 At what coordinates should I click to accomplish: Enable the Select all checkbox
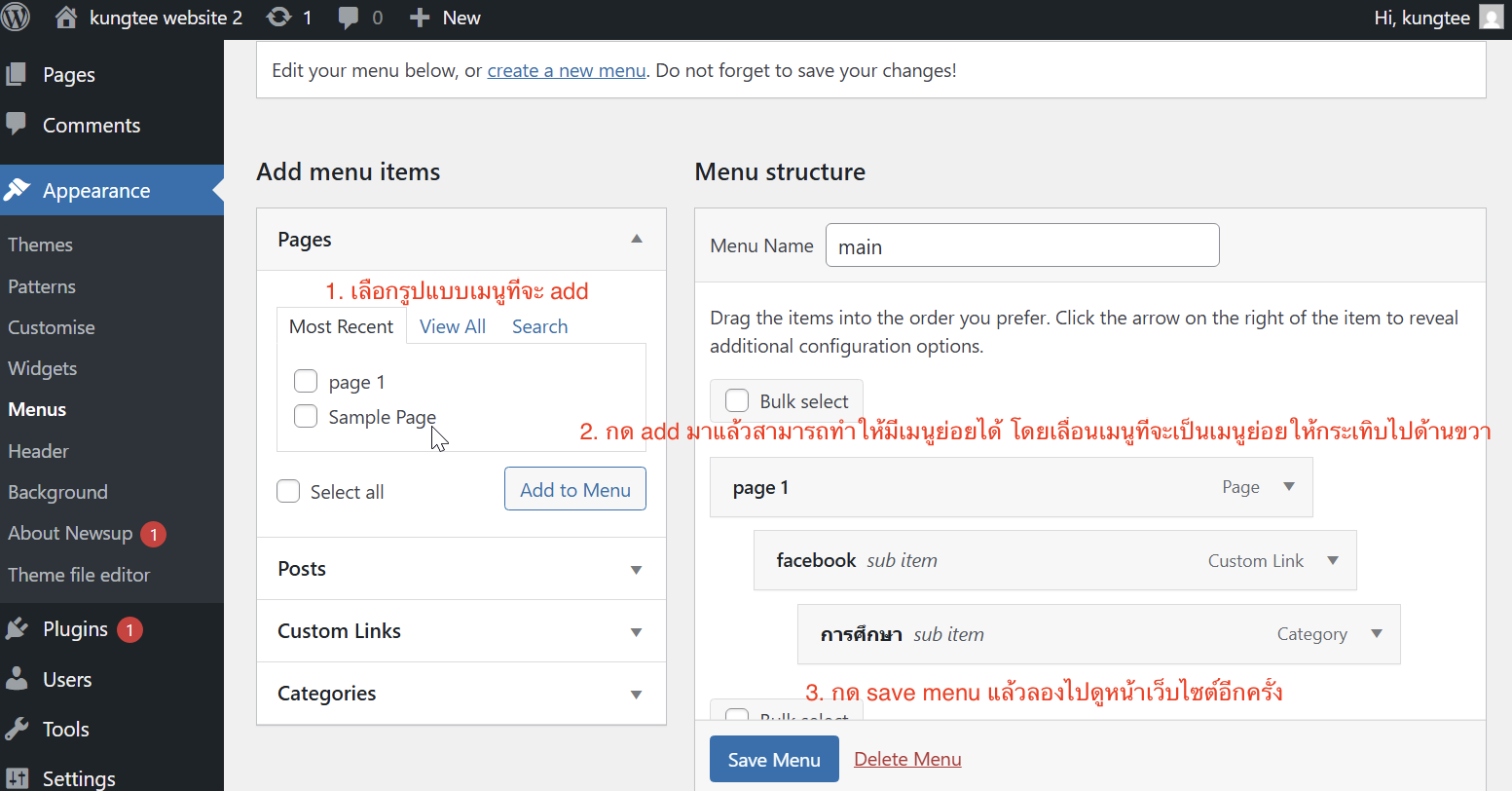pyautogui.click(x=288, y=491)
